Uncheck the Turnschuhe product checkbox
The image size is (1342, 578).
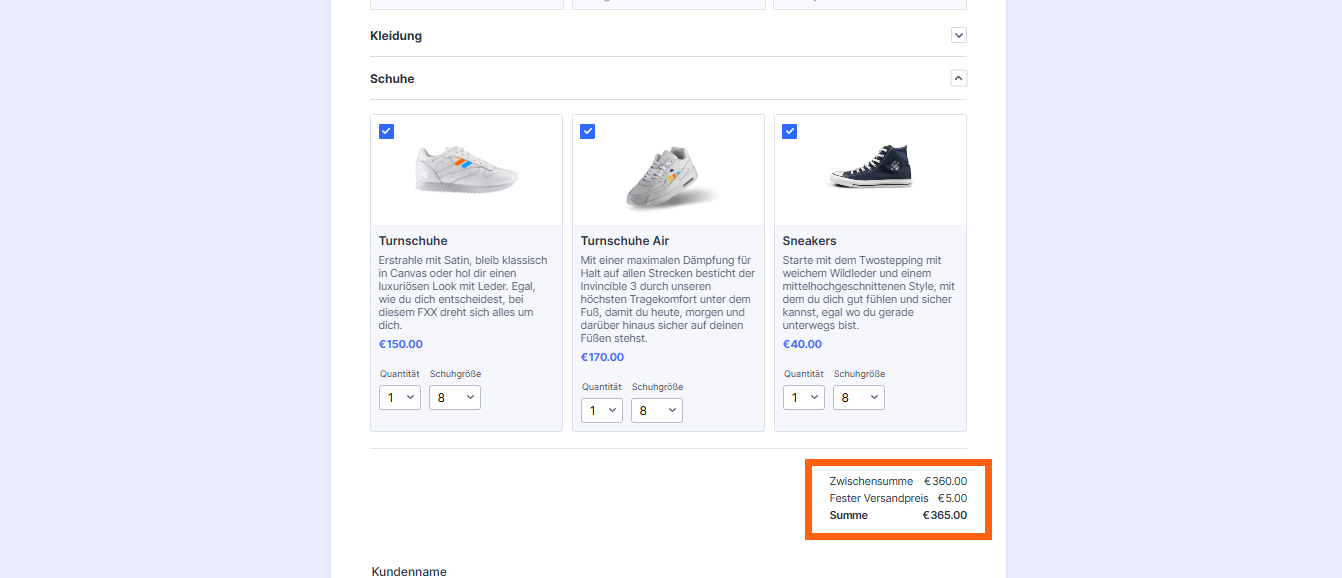(x=386, y=131)
